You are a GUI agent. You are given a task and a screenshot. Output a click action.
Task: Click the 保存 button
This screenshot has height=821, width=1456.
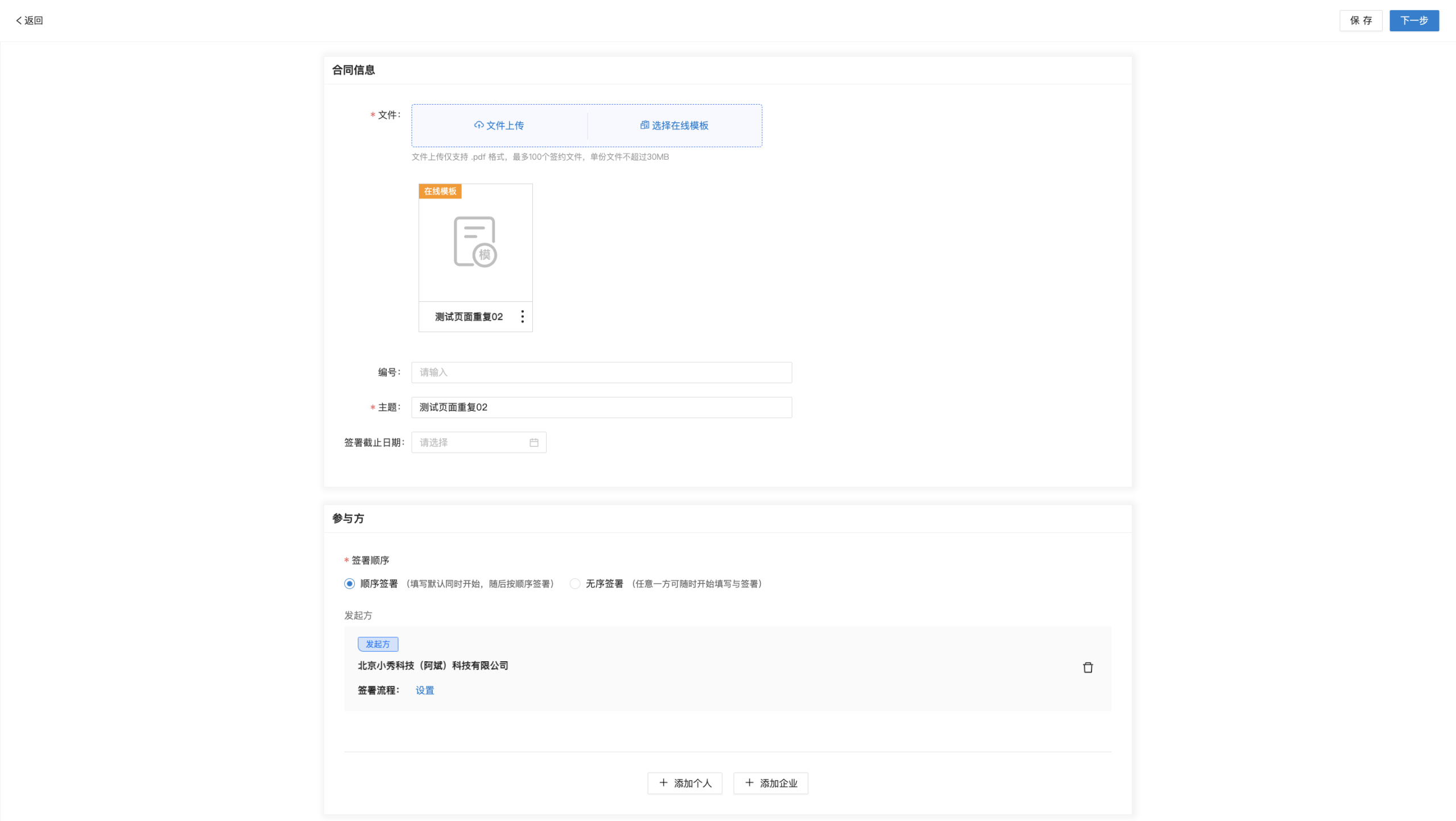point(1361,20)
